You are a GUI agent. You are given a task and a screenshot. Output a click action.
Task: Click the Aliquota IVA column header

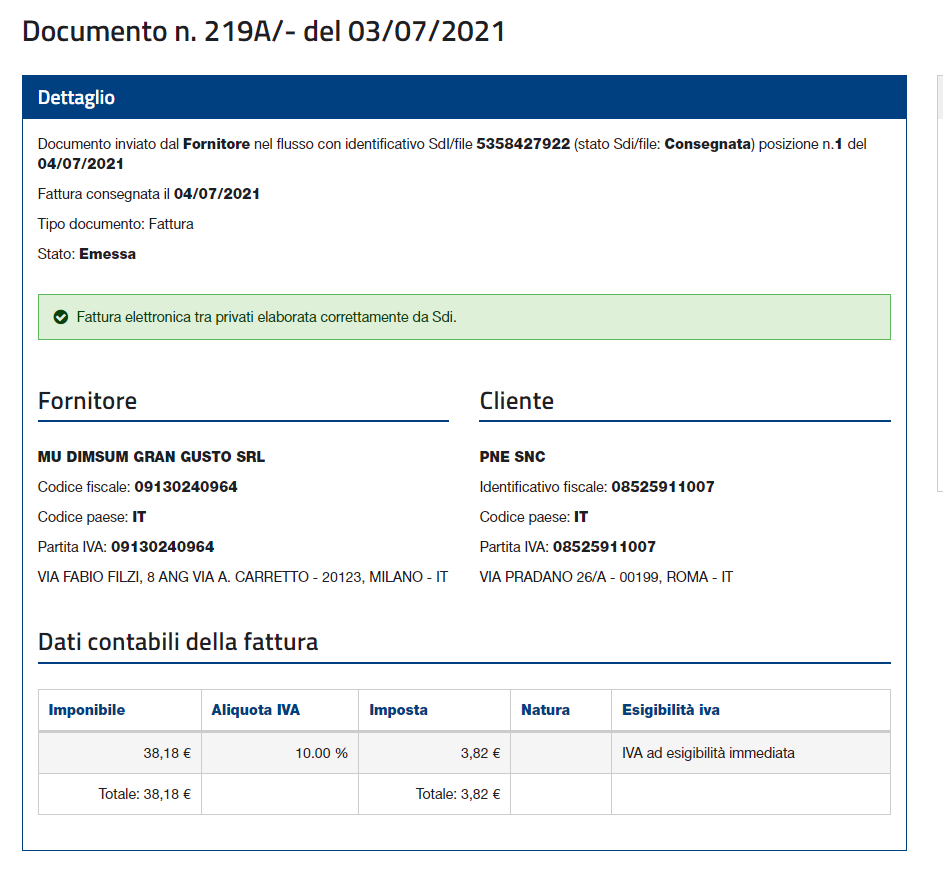(255, 710)
